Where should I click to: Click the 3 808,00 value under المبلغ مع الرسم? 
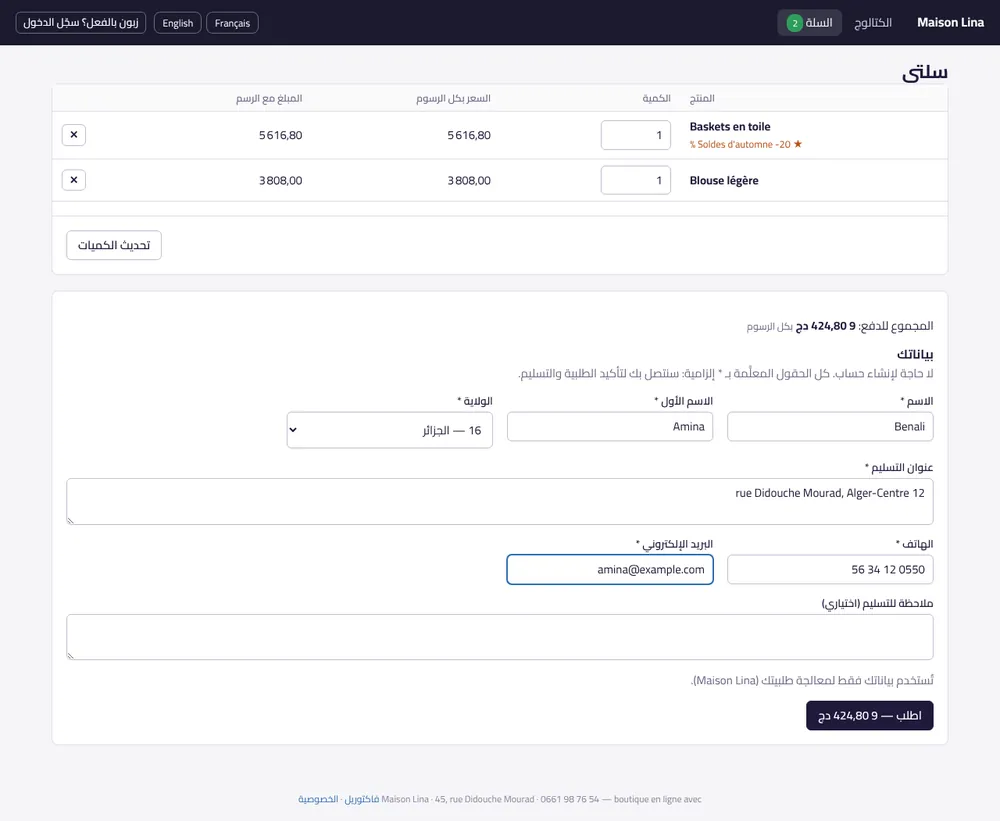click(x=281, y=181)
